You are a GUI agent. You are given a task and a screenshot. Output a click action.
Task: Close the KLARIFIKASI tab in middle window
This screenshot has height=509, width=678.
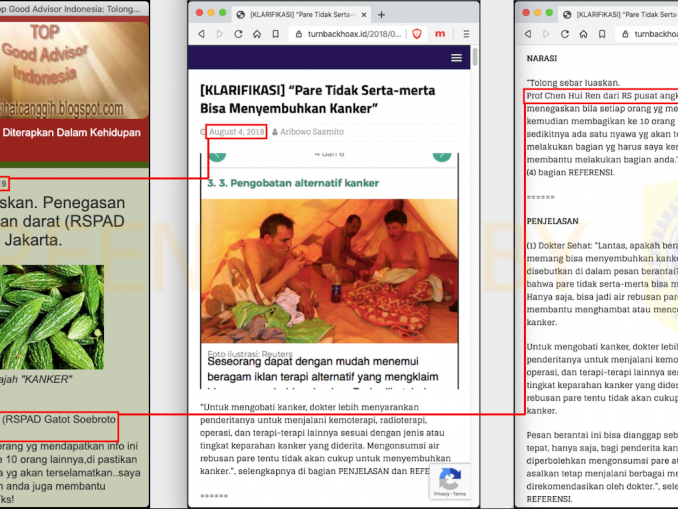pyautogui.click(x=364, y=15)
